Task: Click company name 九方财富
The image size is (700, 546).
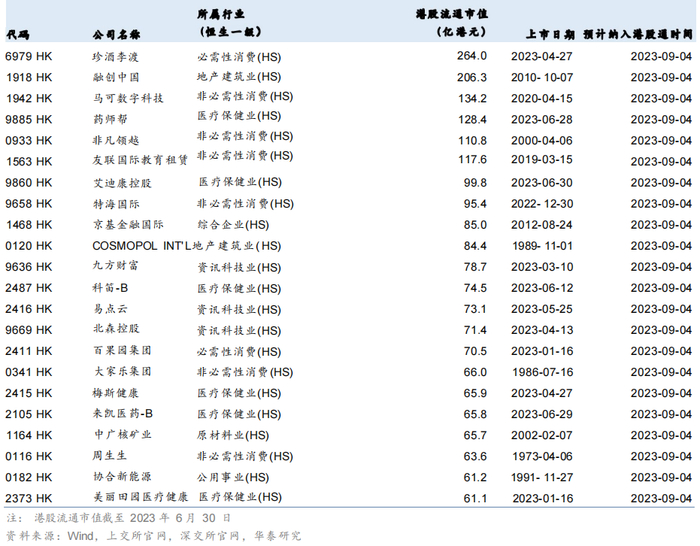Action: click(x=116, y=266)
